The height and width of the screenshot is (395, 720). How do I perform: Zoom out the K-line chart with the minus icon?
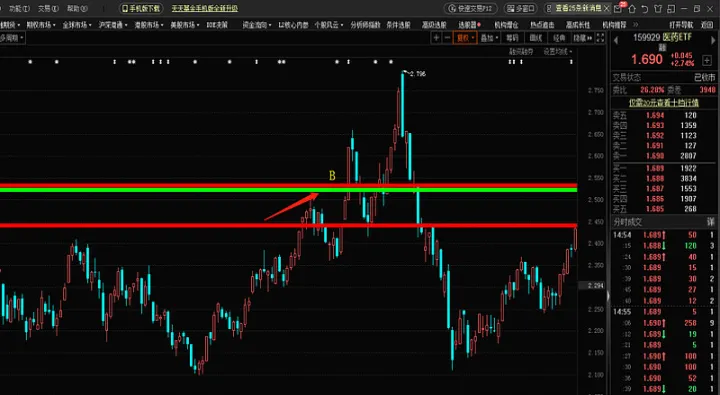point(447,38)
